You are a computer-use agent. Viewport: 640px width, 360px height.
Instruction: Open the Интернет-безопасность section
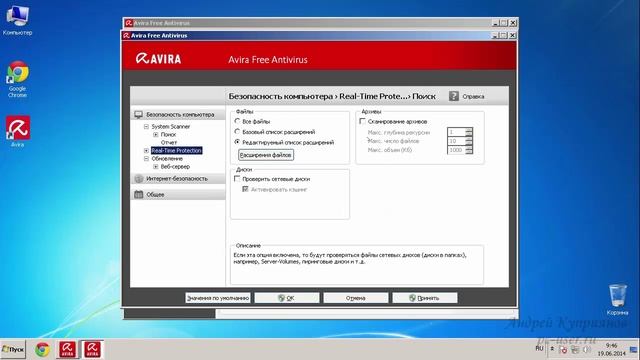178,178
